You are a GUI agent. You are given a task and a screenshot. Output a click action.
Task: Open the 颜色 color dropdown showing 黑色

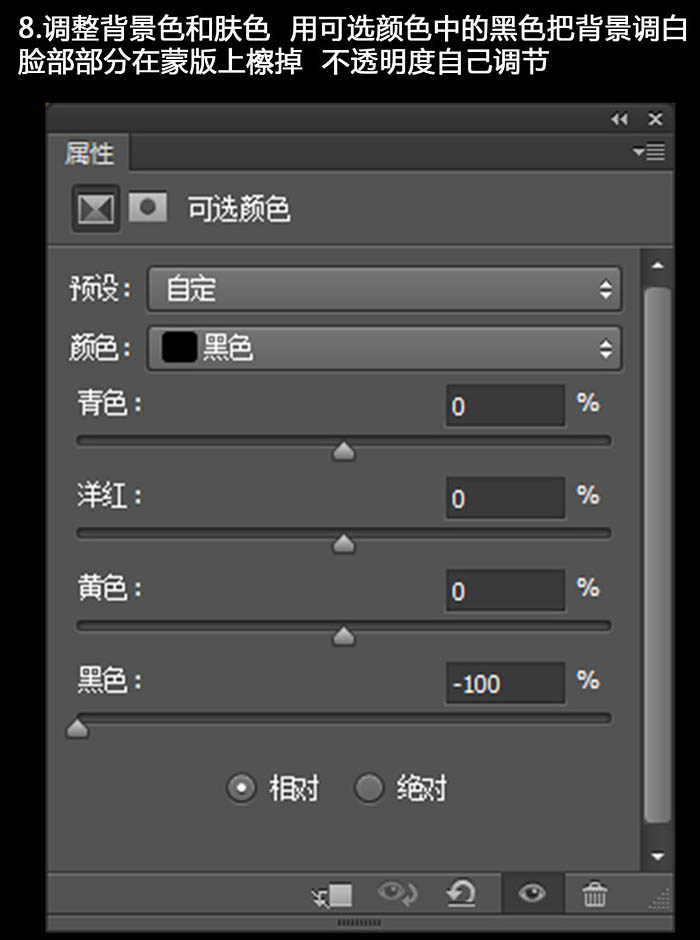pos(384,348)
